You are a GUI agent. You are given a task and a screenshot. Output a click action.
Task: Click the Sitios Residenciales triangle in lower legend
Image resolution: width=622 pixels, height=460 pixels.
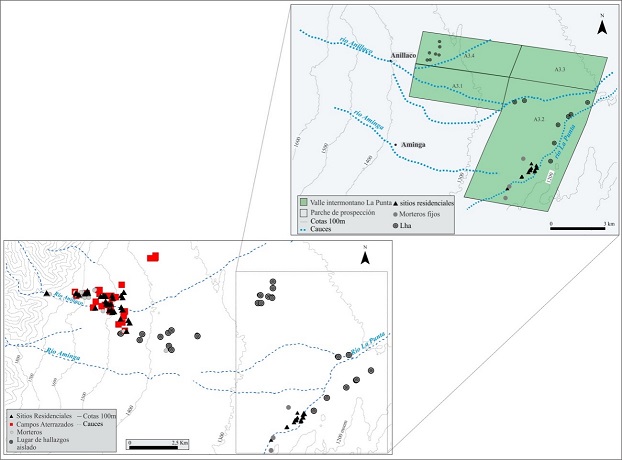click(x=10, y=415)
